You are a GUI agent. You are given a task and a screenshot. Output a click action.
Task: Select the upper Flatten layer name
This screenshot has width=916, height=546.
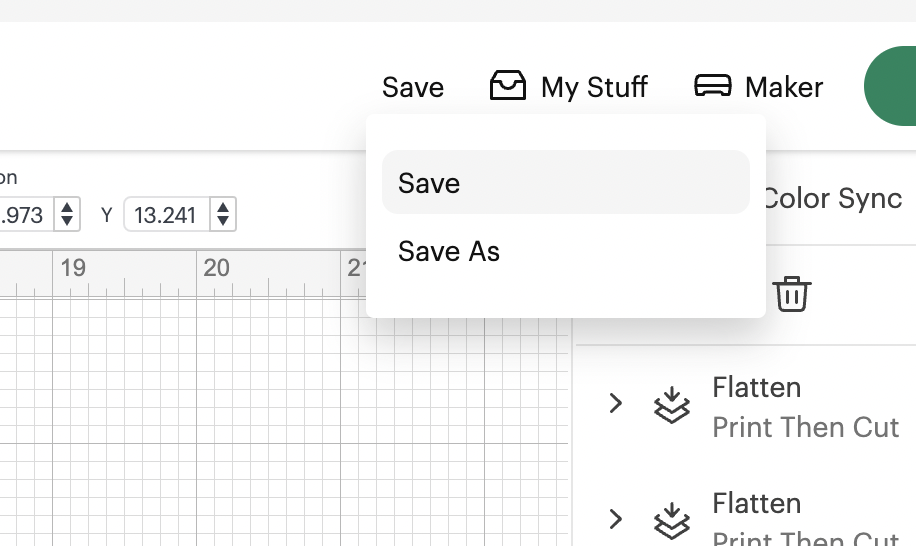tap(757, 387)
